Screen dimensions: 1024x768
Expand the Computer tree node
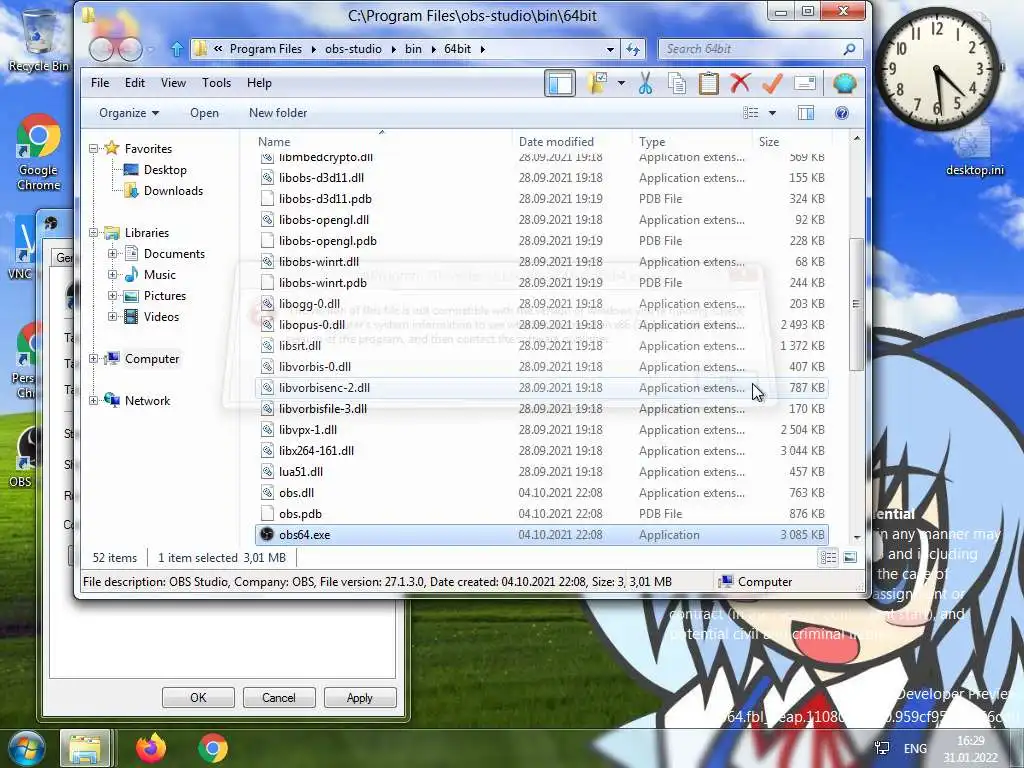93,359
